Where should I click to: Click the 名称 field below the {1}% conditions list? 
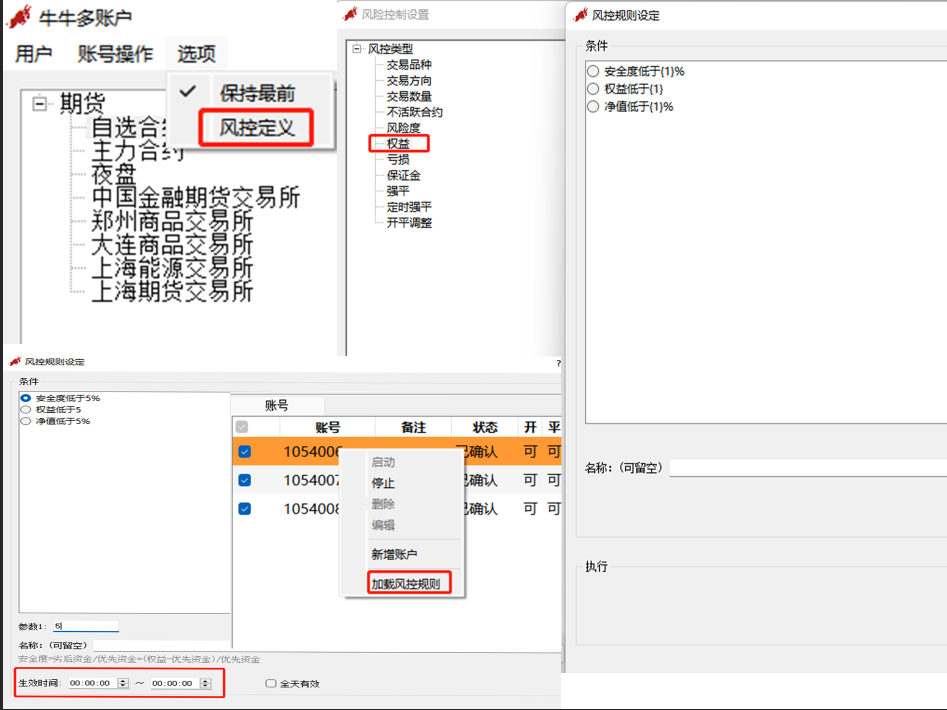(x=808, y=468)
